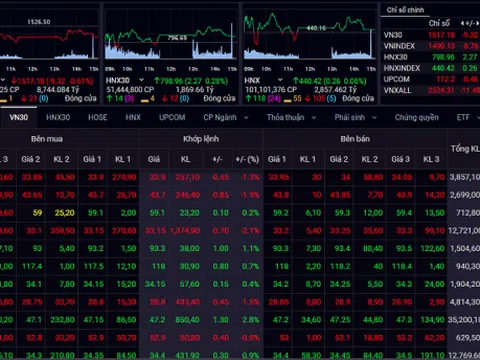Select HNXINDEX row in Chỉ số chính

(430, 68)
